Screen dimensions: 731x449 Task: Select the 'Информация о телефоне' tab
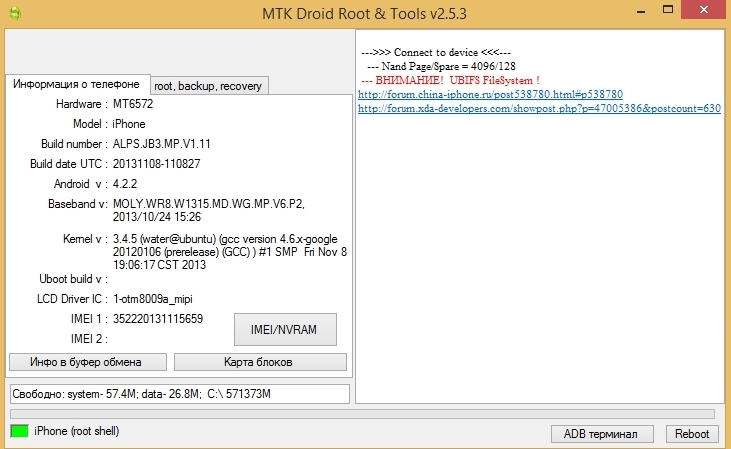[x=77, y=84]
